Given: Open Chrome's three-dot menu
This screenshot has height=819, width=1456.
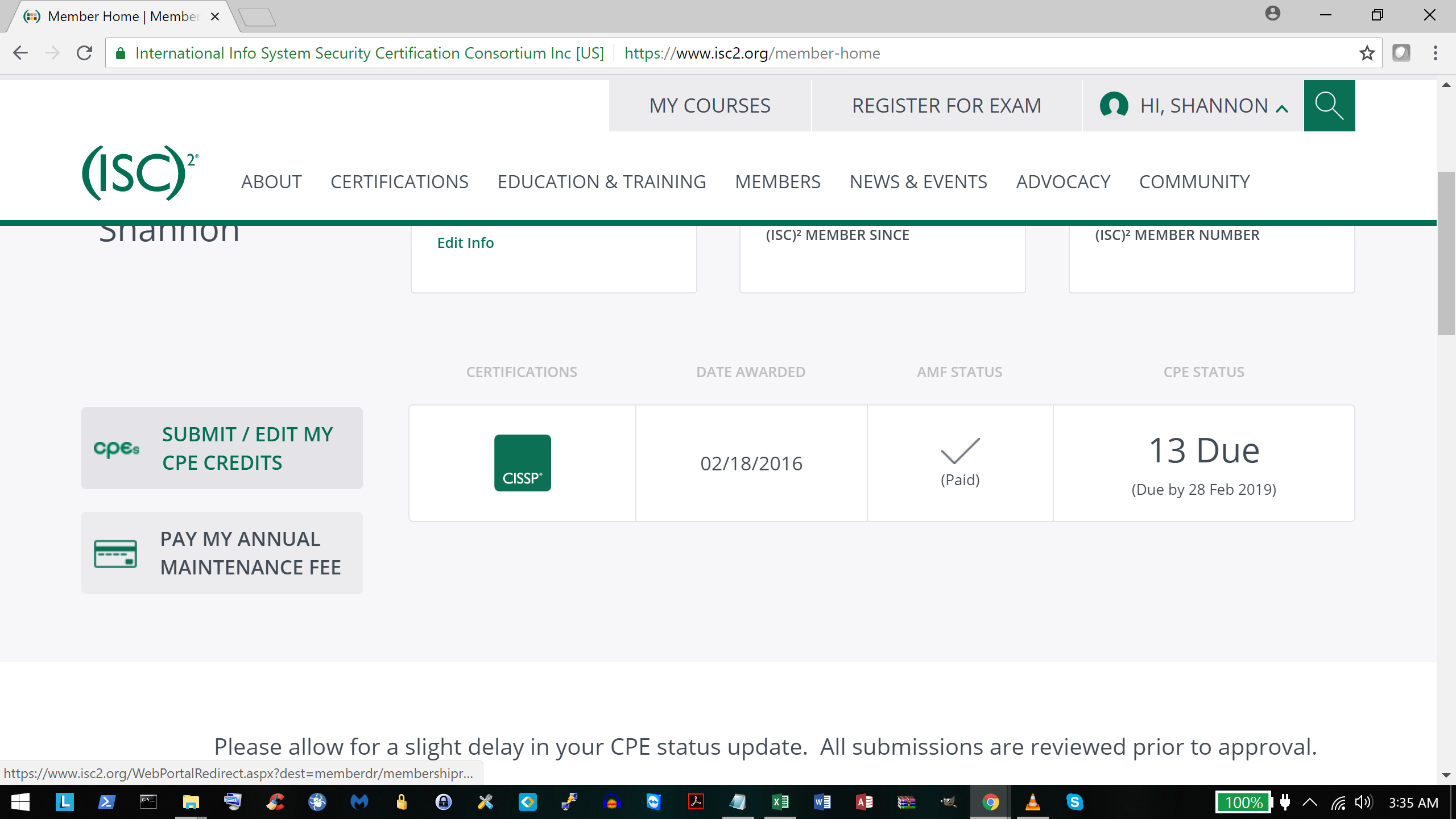Looking at the screenshot, I should [x=1435, y=53].
